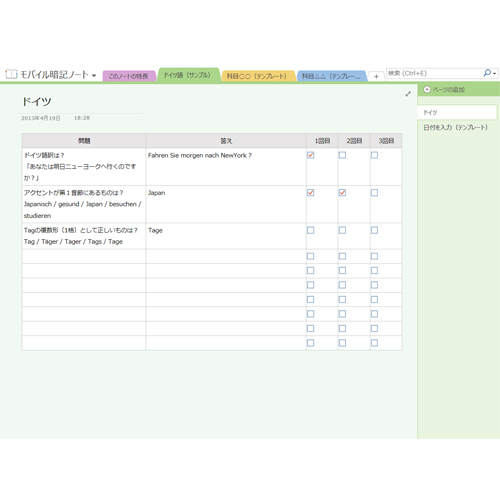This screenshot has width=500, height=500.
Task: Check the 1回目 box in the Tage row
Action: pos(310,230)
